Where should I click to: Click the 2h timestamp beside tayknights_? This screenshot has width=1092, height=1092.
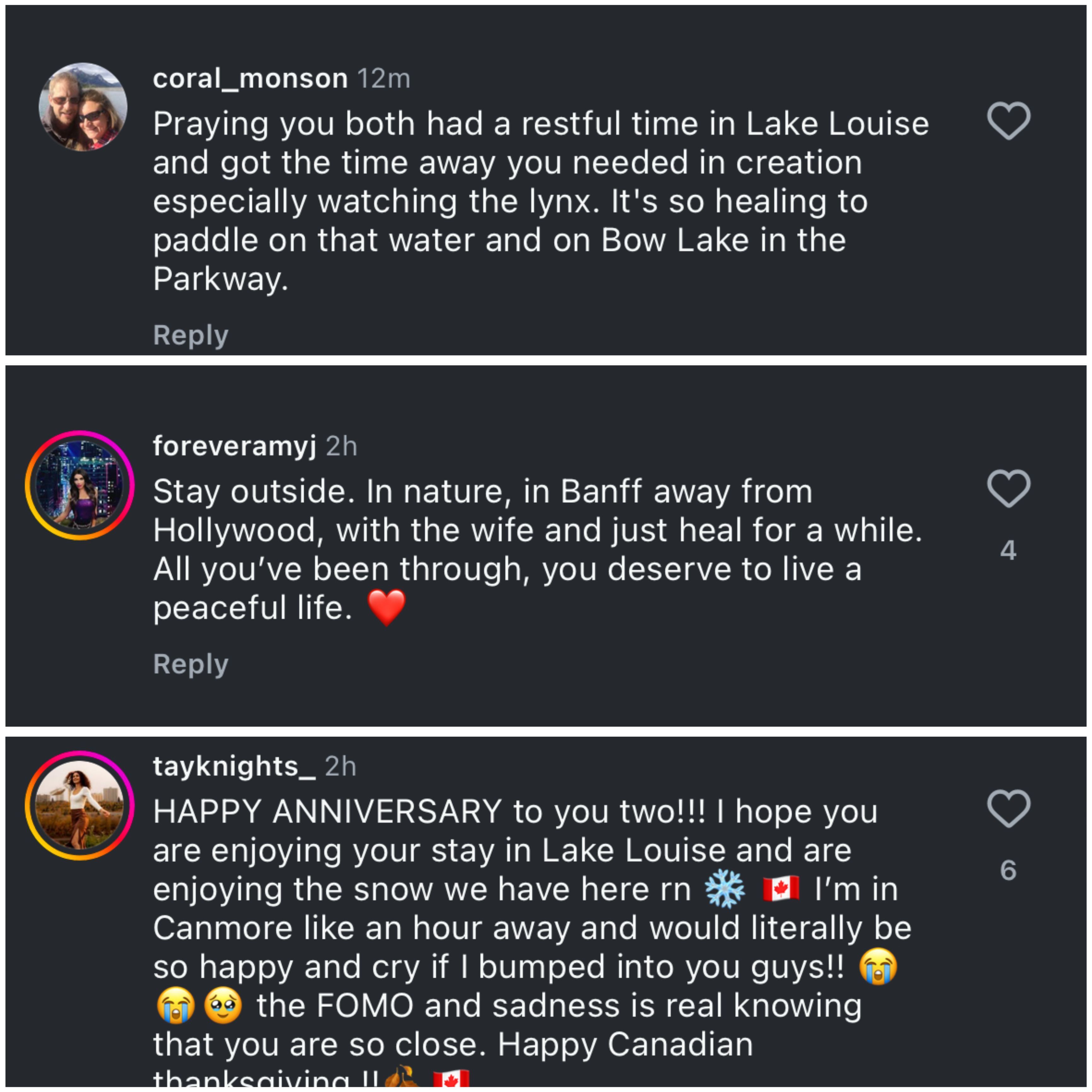coord(340,766)
